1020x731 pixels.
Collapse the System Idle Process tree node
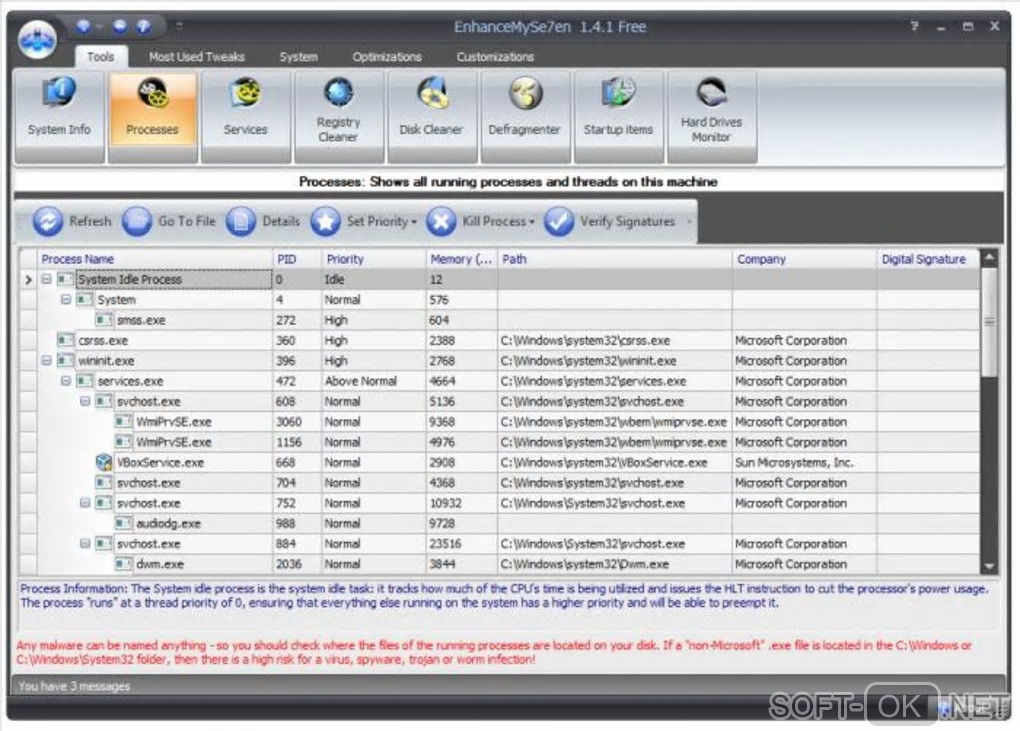pyautogui.click(x=46, y=279)
